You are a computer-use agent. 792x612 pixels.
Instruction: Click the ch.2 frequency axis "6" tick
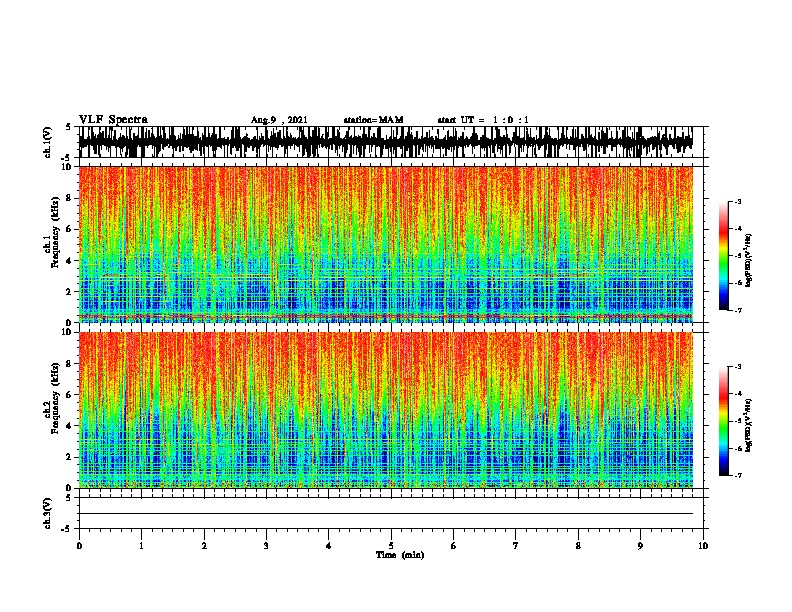pyautogui.click(x=69, y=395)
